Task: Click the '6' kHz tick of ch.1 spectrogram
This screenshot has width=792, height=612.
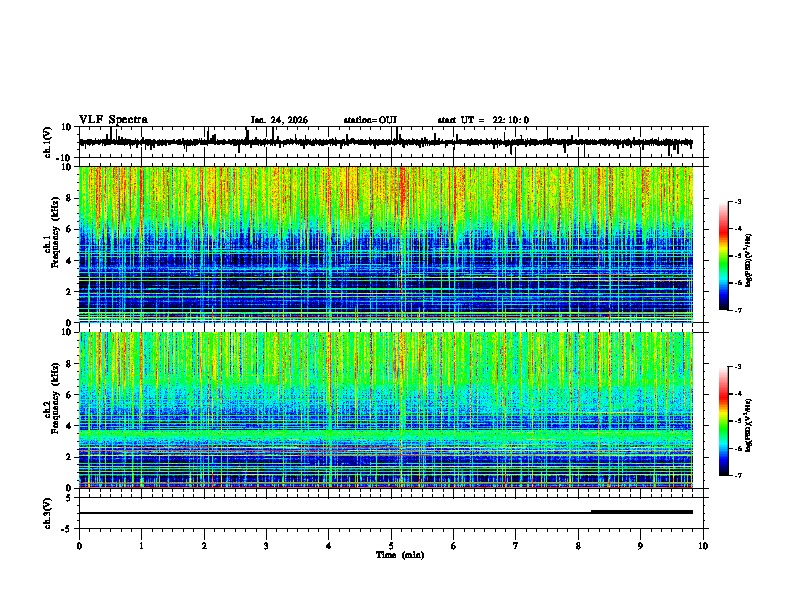Action: pyautogui.click(x=70, y=229)
